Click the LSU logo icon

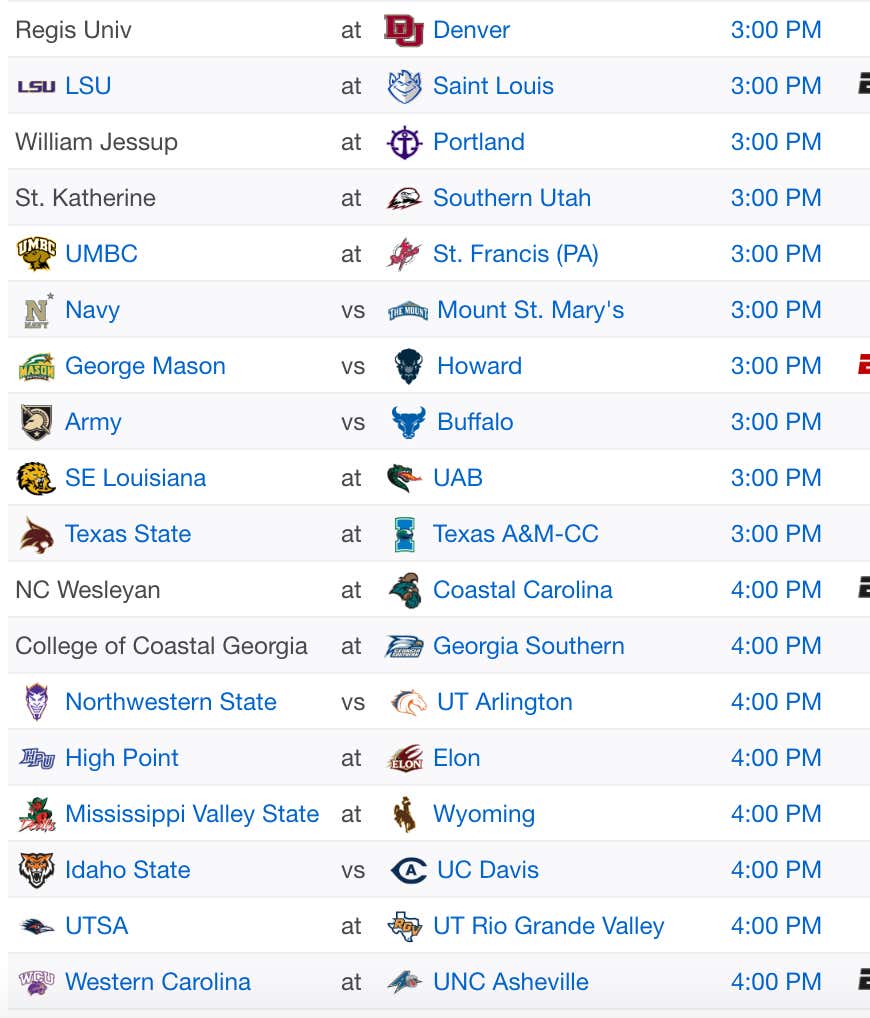36,86
